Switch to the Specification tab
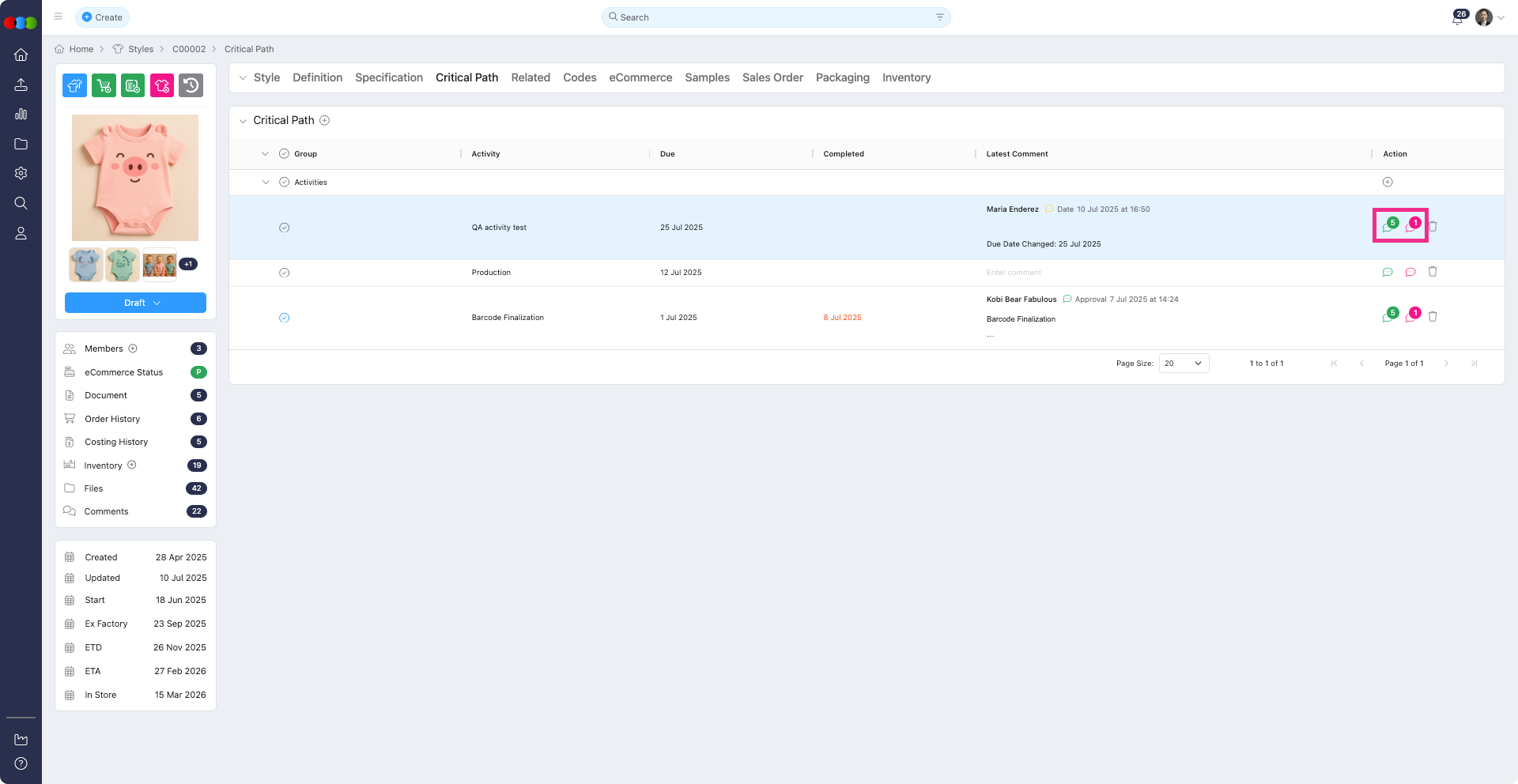This screenshot has width=1518, height=784. point(388,77)
